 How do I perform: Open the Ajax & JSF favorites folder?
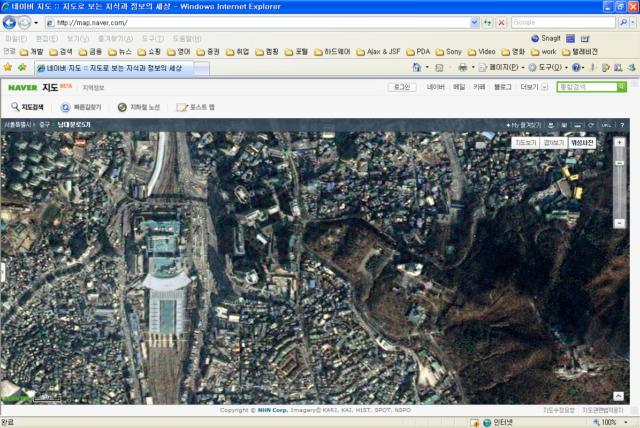(x=378, y=52)
